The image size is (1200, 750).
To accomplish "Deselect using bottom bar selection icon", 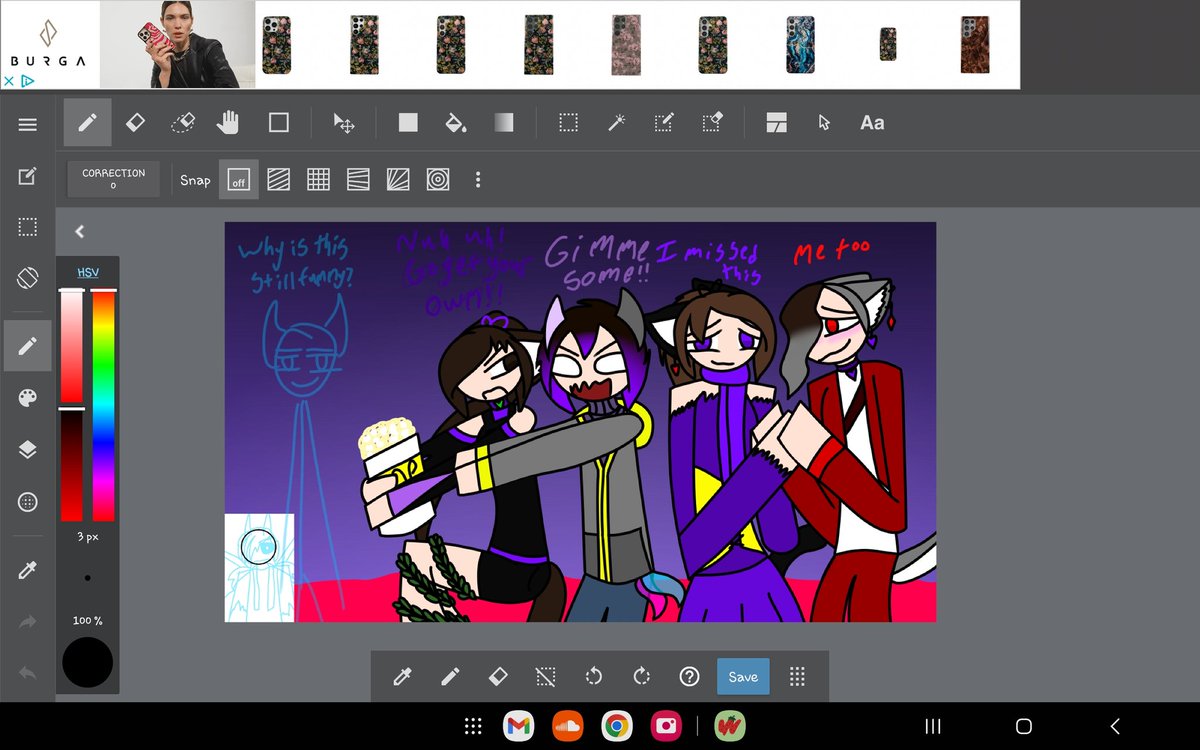I will 546,677.
